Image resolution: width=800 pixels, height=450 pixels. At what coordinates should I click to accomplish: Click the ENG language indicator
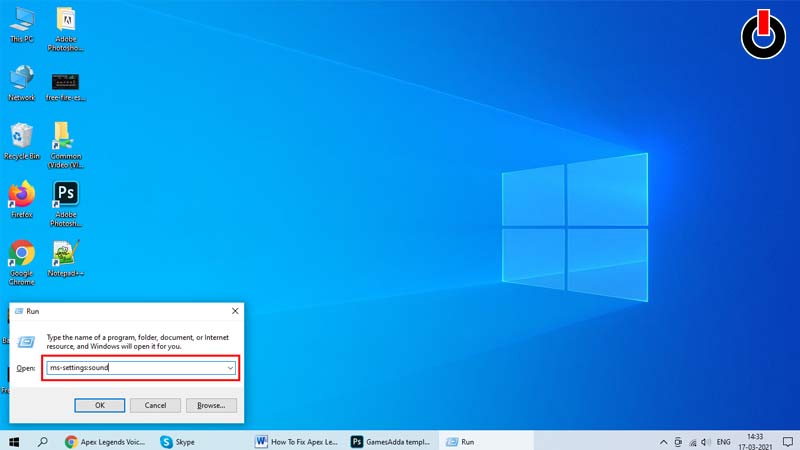pyautogui.click(x=723, y=442)
